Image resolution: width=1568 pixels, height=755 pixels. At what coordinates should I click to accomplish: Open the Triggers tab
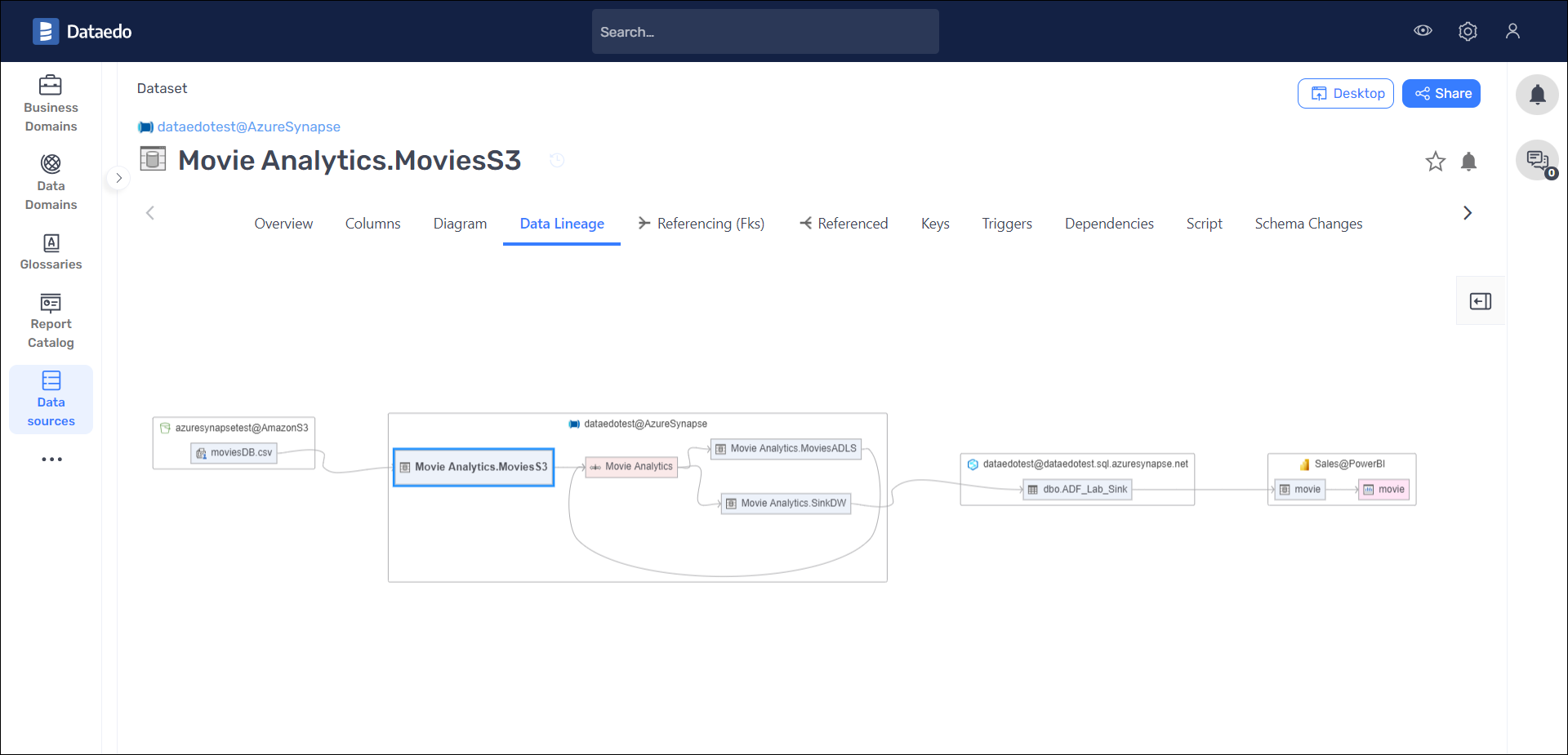pyautogui.click(x=1007, y=224)
